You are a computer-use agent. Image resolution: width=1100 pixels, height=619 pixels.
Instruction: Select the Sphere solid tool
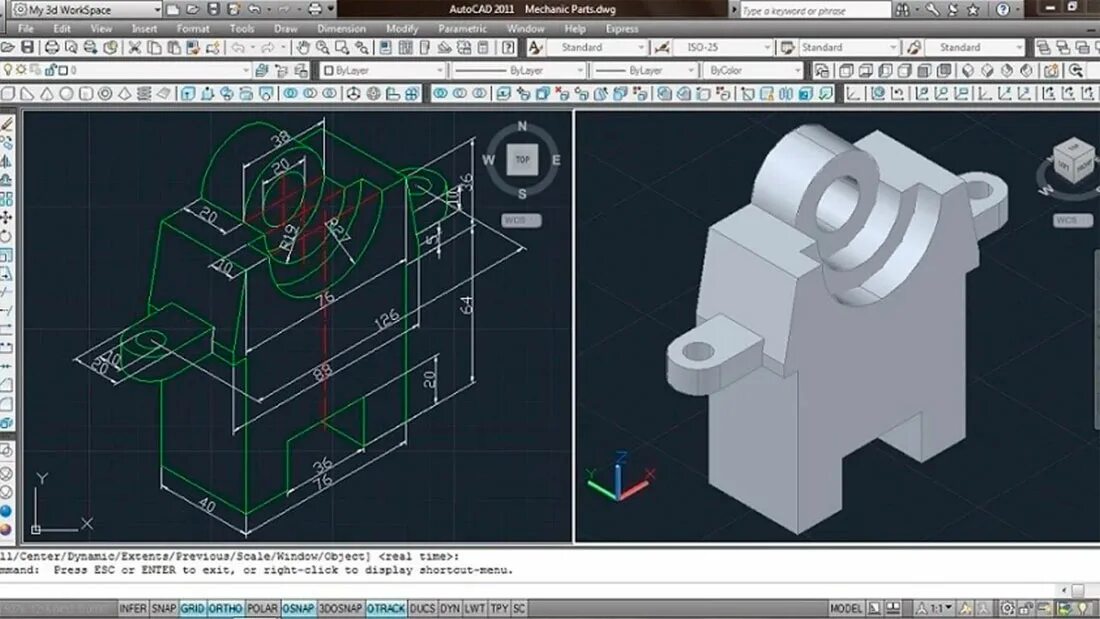pyautogui.click(x=66, y=93)
